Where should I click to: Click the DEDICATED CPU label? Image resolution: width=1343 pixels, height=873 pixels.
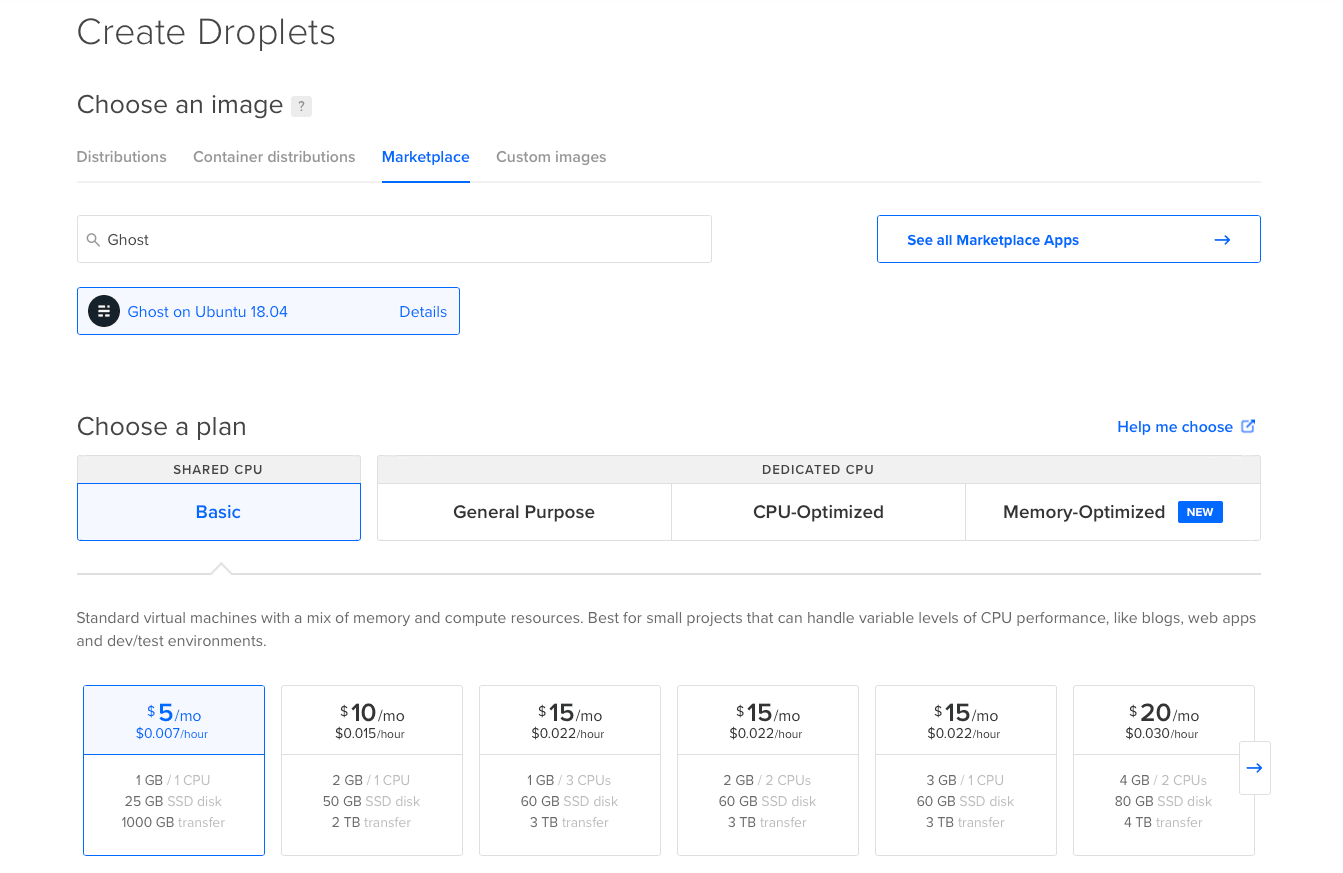pos(818,469)
